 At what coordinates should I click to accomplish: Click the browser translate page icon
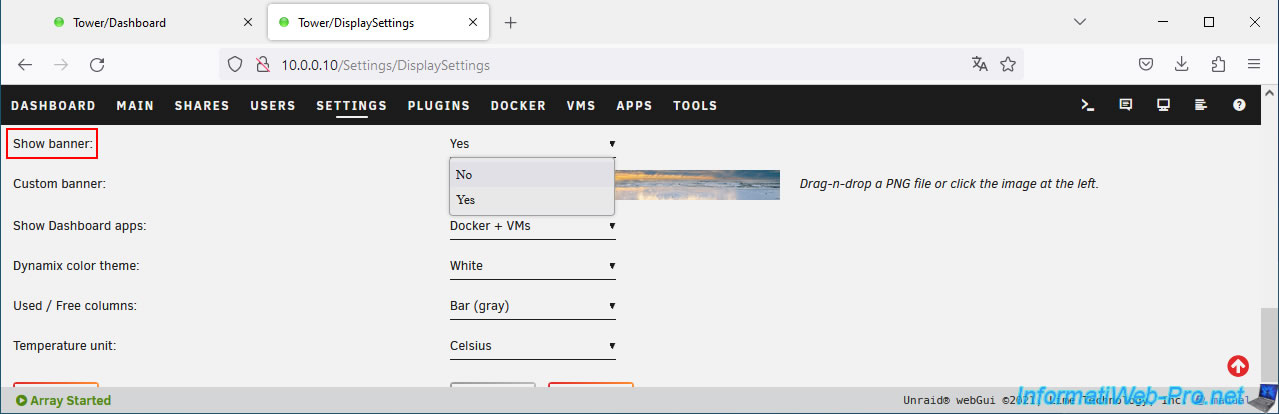point(979,64)
